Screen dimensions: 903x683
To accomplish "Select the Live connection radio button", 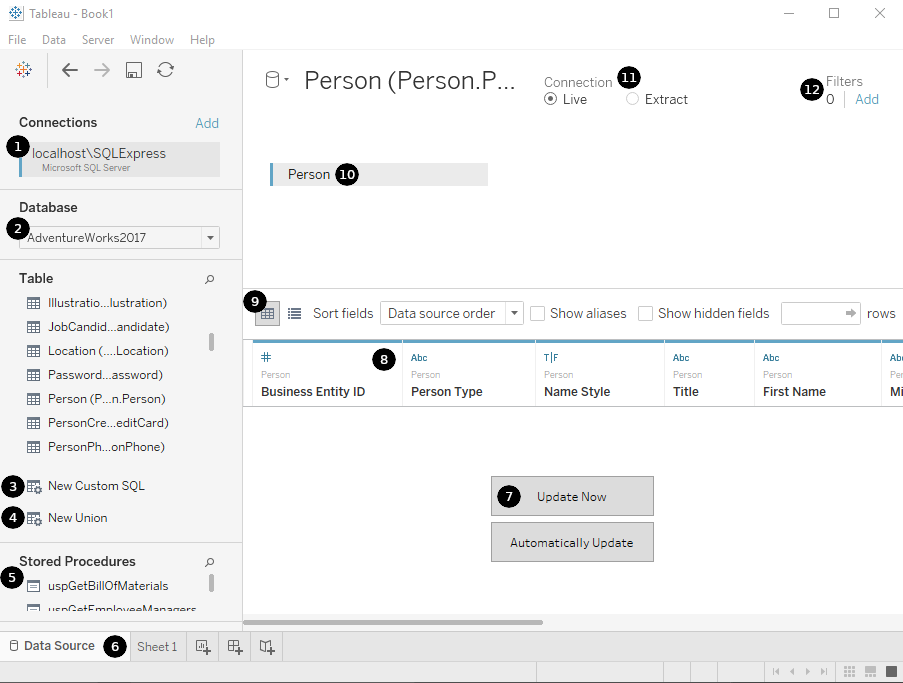I will tap(551, 99).
